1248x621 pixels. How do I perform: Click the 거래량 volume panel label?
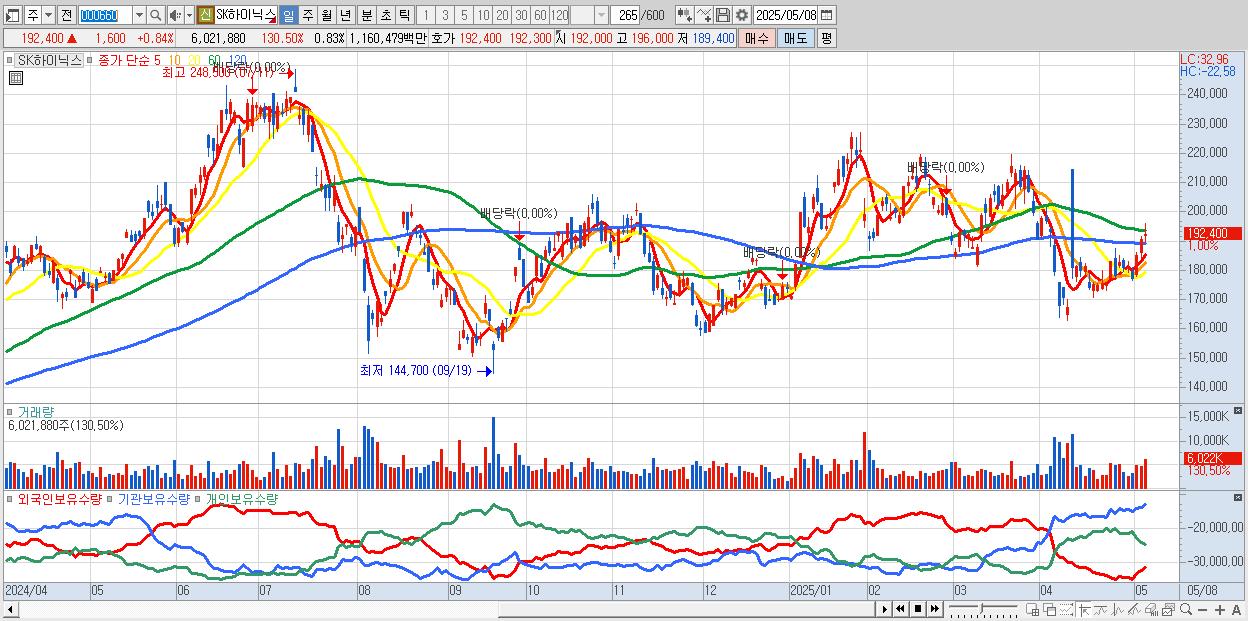pos(36,411)
